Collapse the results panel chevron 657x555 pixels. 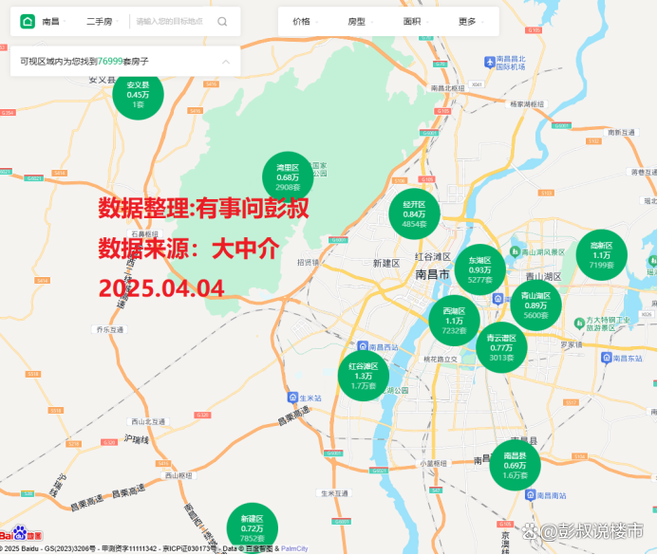click(x=226, y=62)
